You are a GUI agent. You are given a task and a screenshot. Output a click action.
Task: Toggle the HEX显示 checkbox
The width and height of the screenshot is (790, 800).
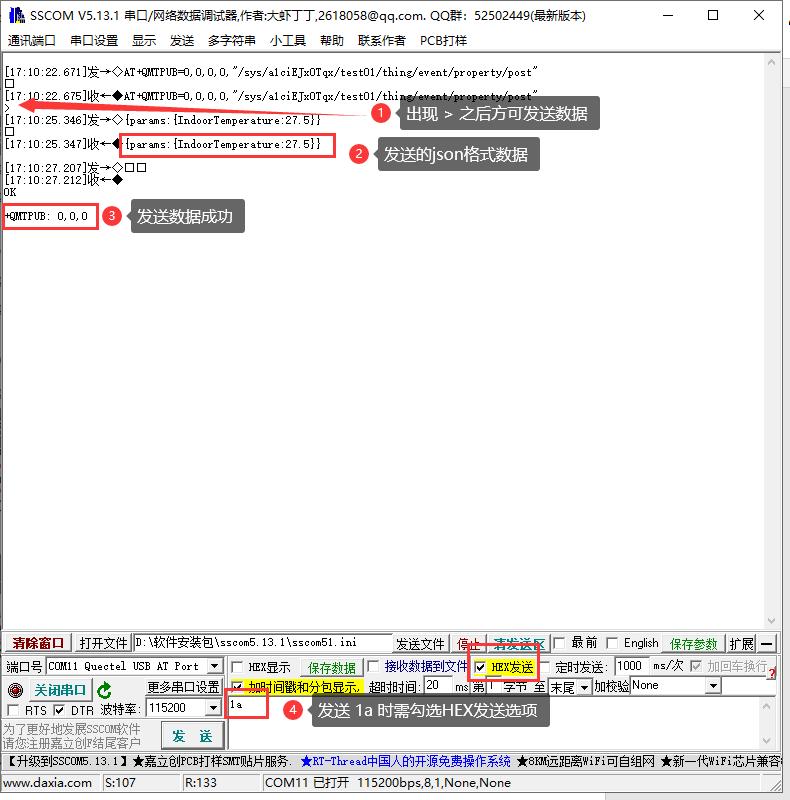coord(237,667)
